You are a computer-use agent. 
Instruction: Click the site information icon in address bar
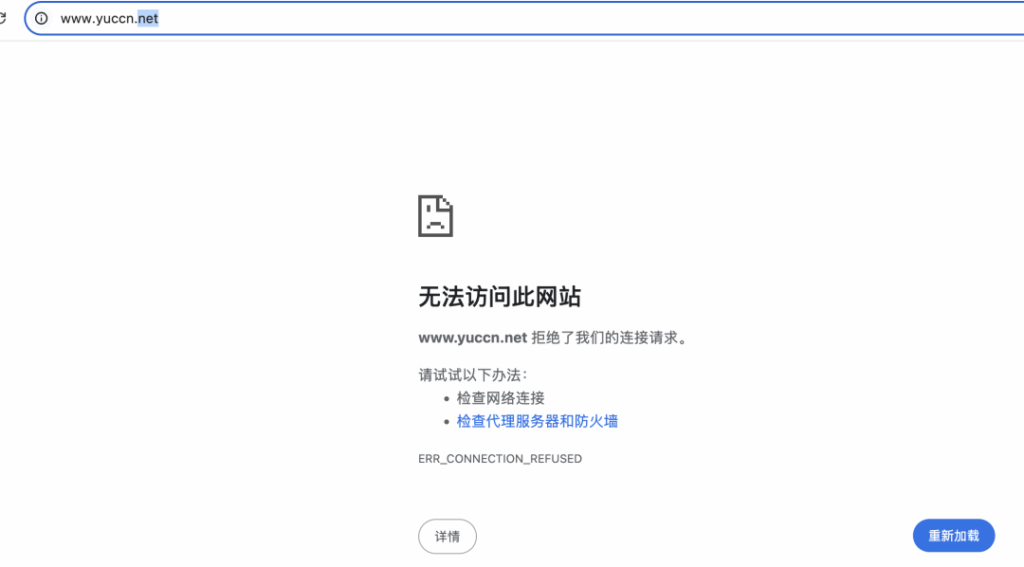(x=41, y=18)
